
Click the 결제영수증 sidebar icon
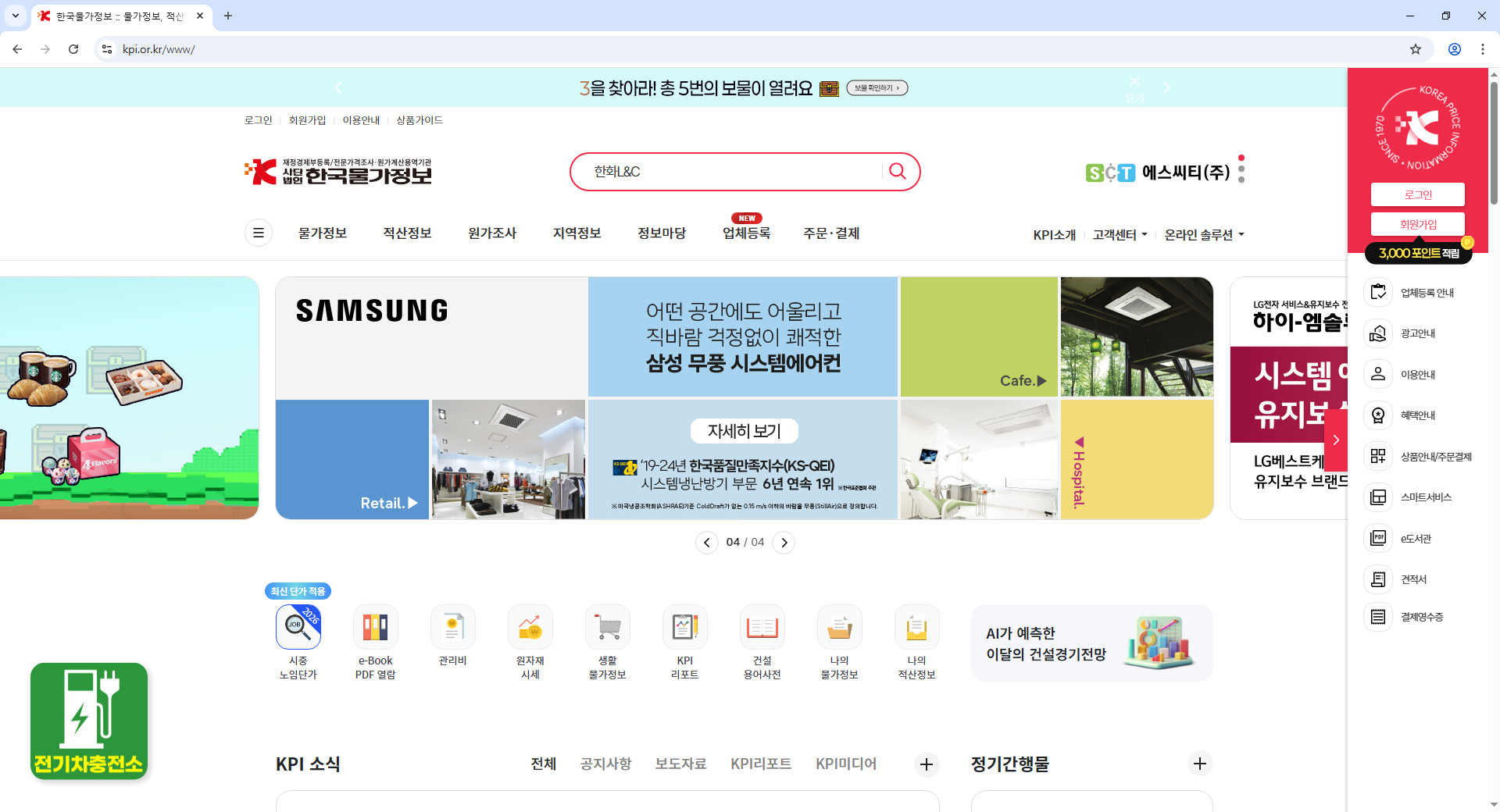(1378, 617)
